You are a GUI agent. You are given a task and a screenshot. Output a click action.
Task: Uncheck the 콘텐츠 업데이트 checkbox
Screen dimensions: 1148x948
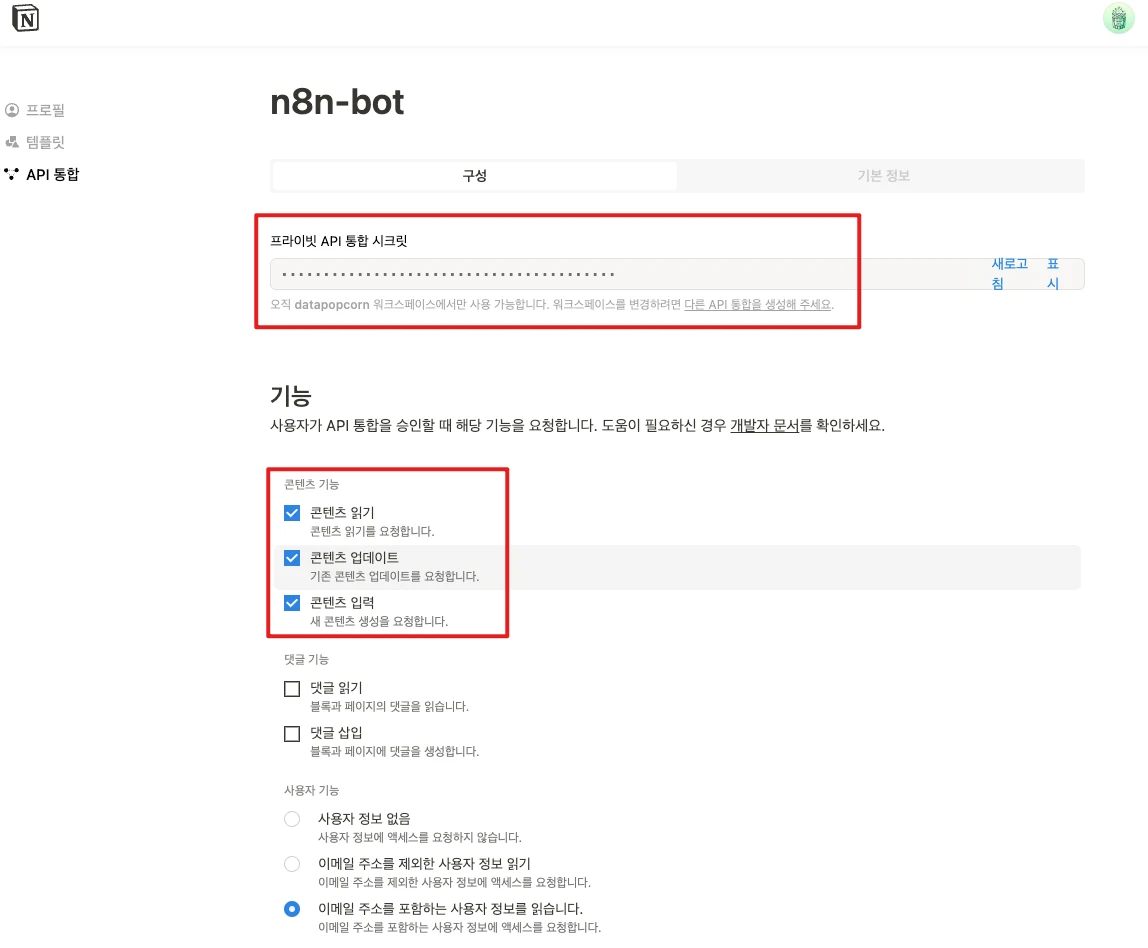pos(292,558)
